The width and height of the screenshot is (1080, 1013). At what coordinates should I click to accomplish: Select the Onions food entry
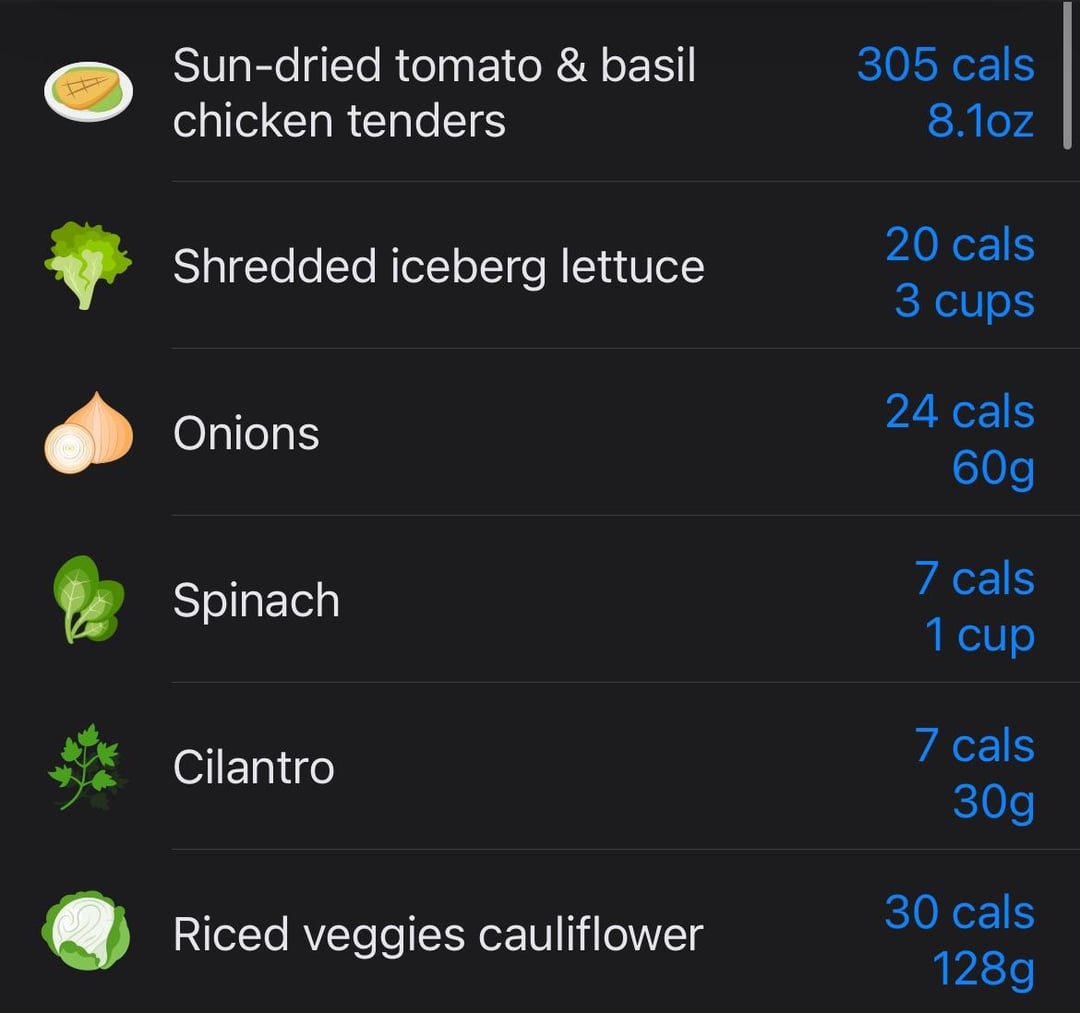[246, 434]
